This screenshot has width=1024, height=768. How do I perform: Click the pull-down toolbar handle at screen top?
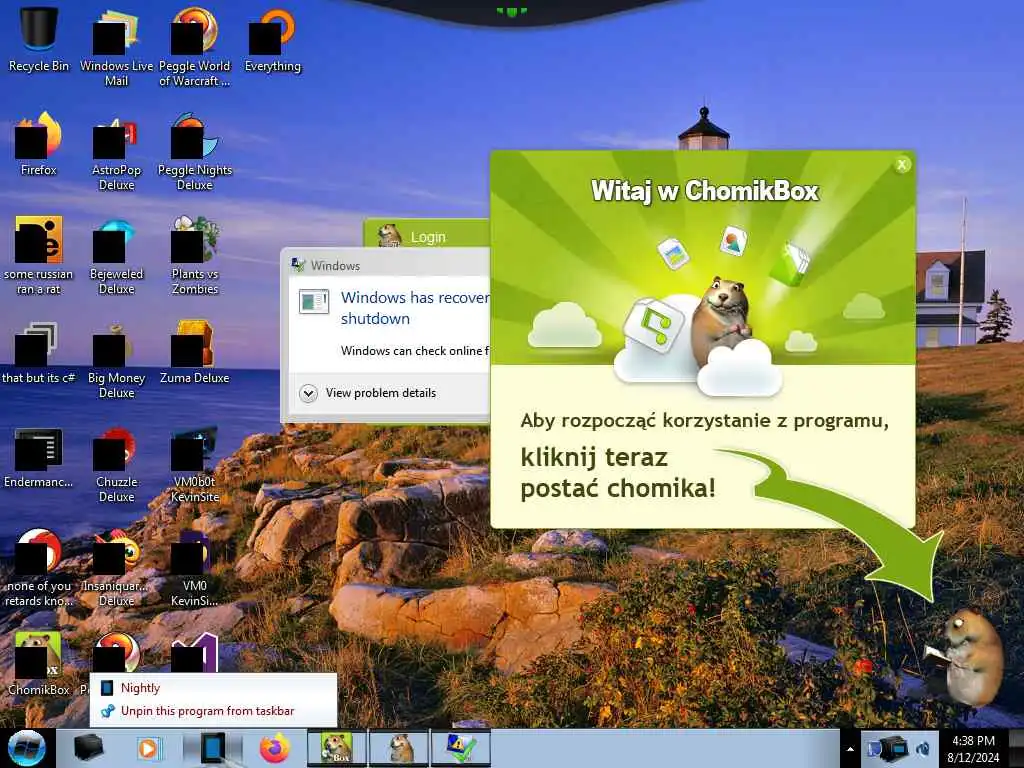click(511, 10)
